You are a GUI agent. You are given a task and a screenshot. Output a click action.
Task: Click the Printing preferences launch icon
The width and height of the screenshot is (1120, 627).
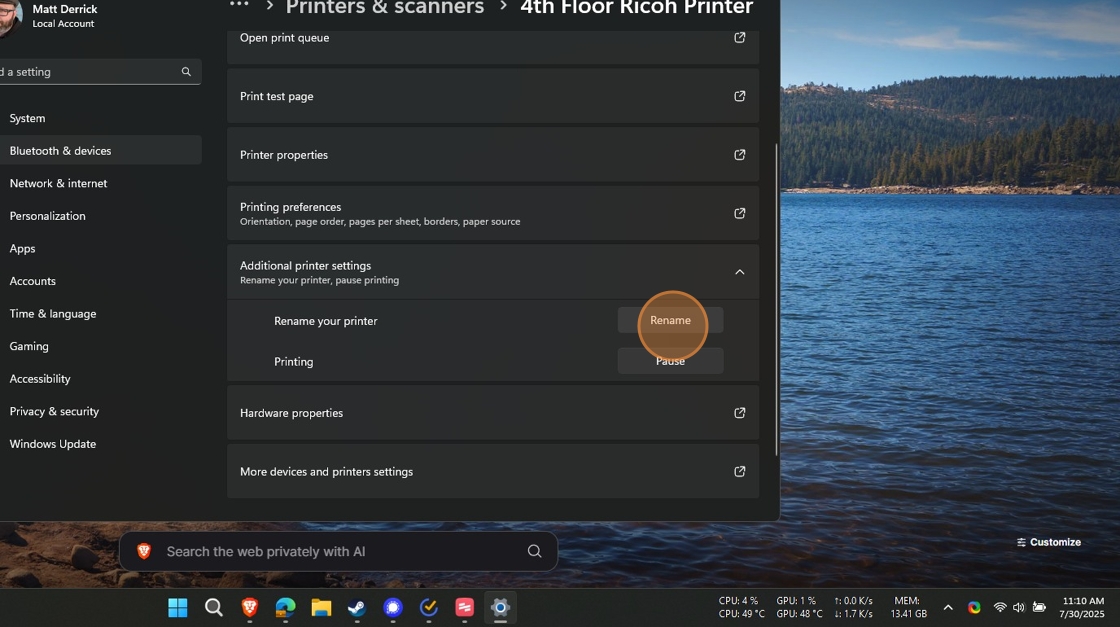[x=739, y=213]
